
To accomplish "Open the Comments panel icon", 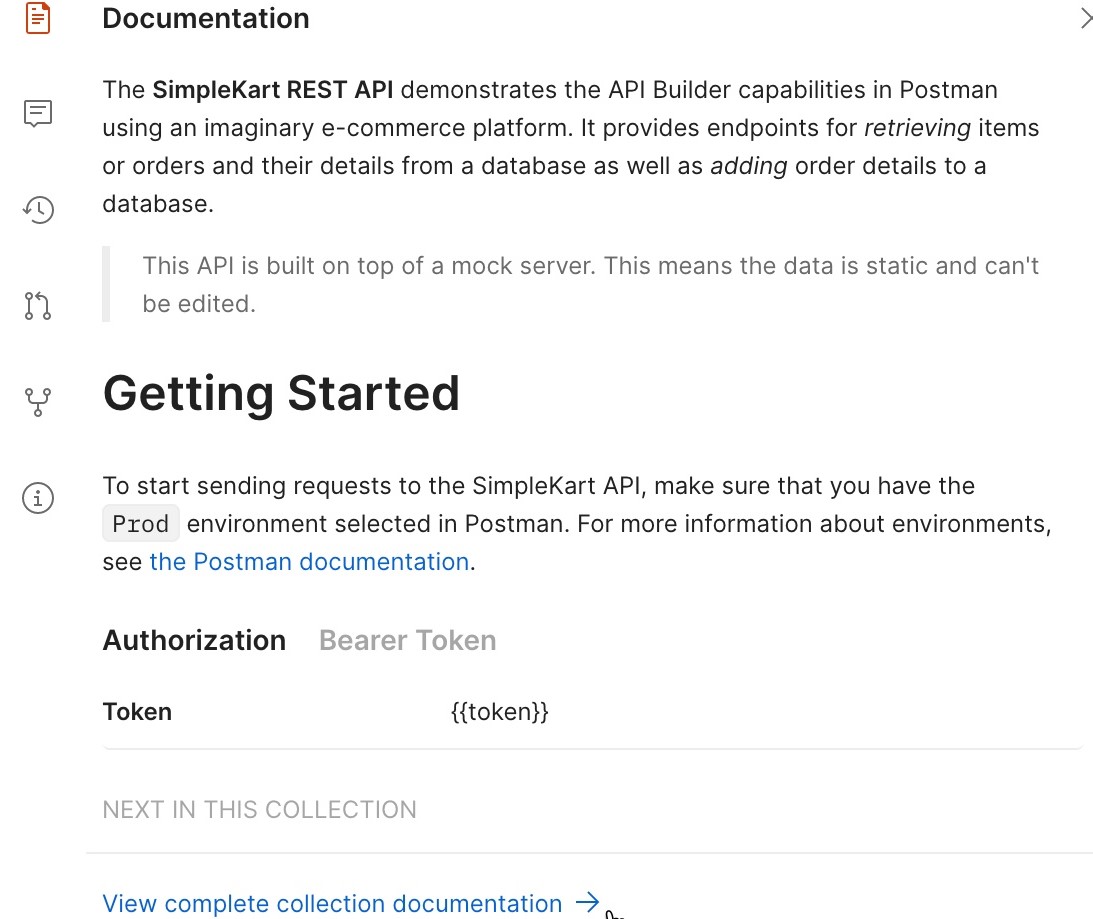I will click(38, 113).
